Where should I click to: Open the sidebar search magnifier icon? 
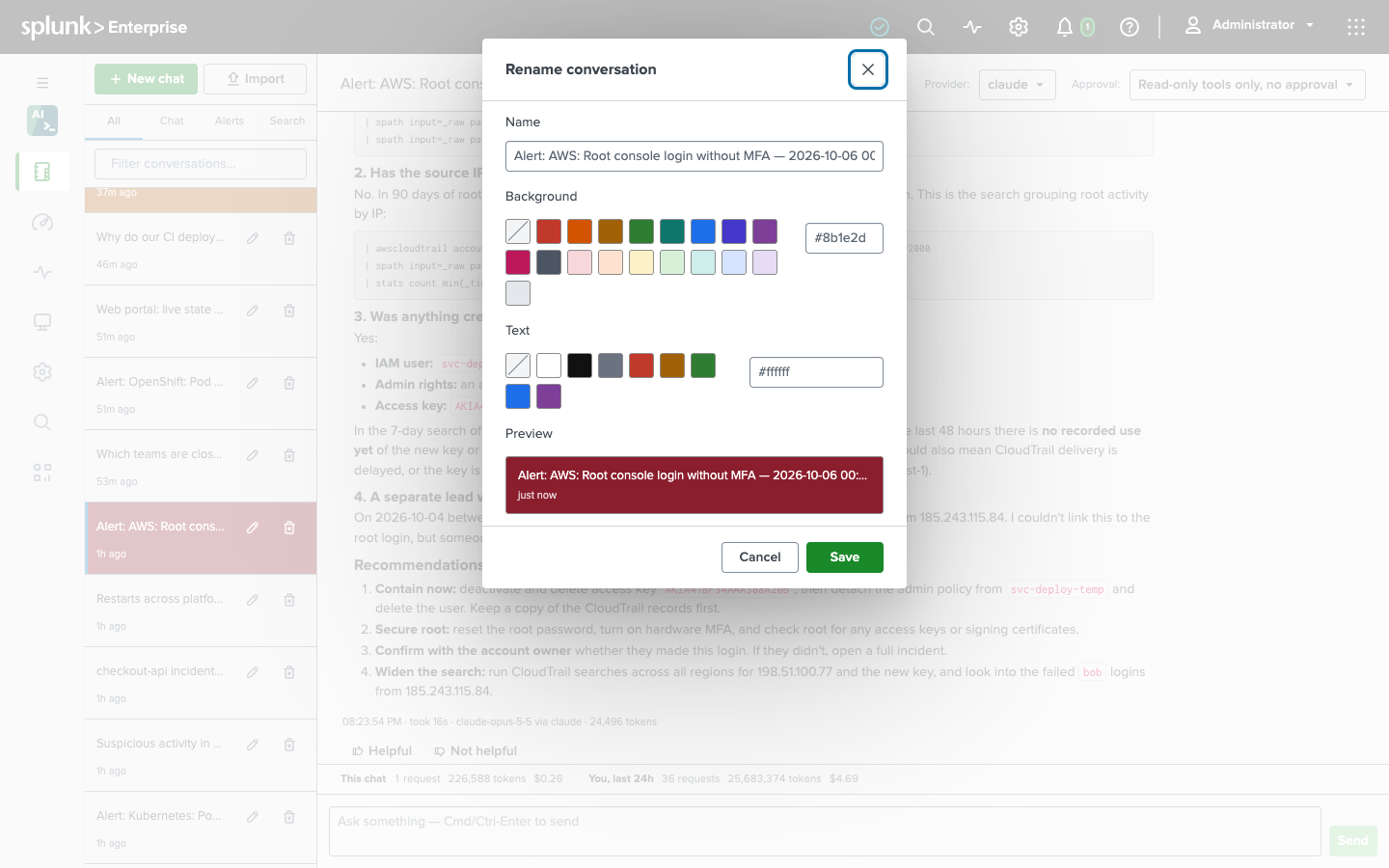[42, 422]
